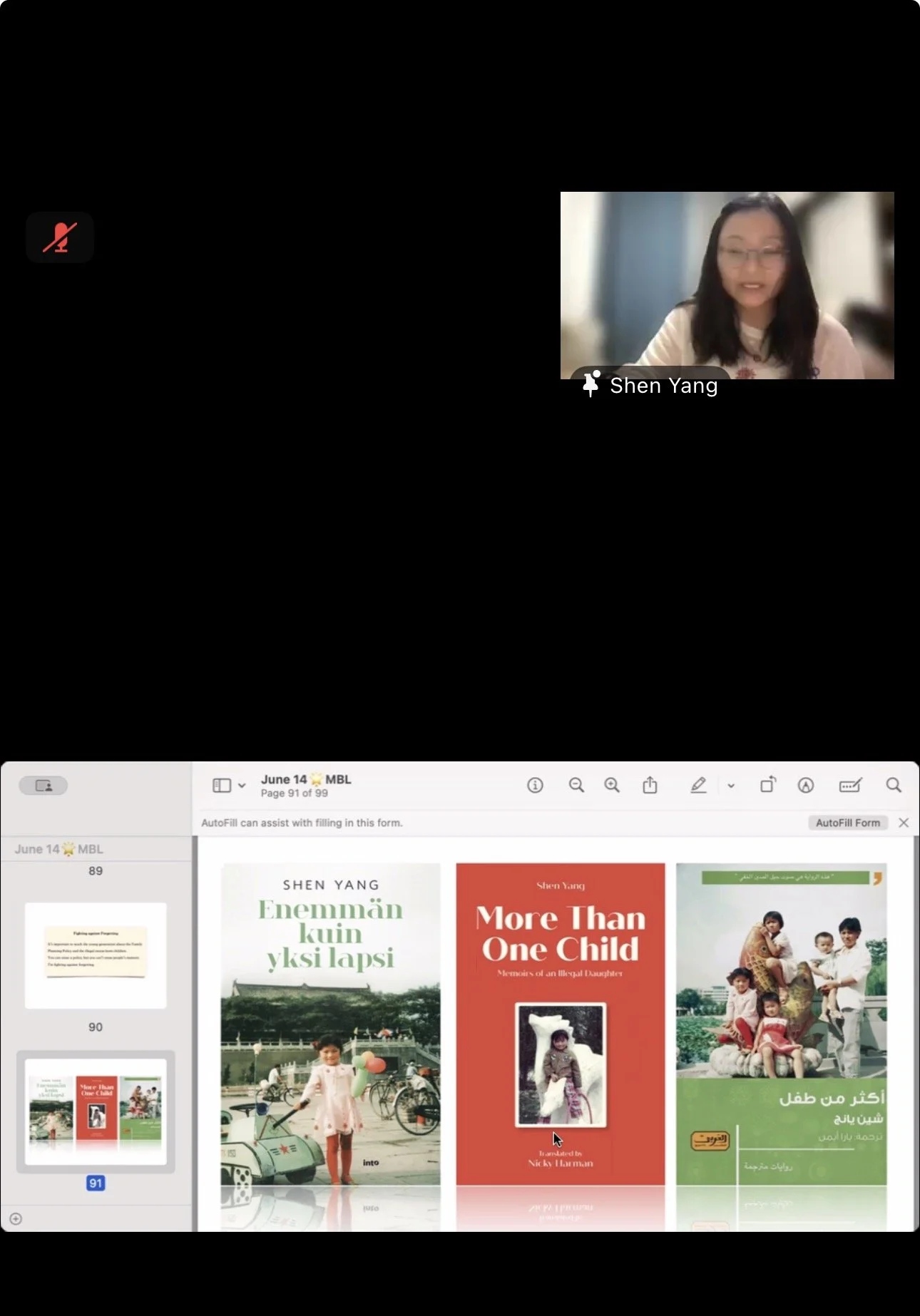Click the Enemmän kuin yksi lapsi cover

(331, 1024)
